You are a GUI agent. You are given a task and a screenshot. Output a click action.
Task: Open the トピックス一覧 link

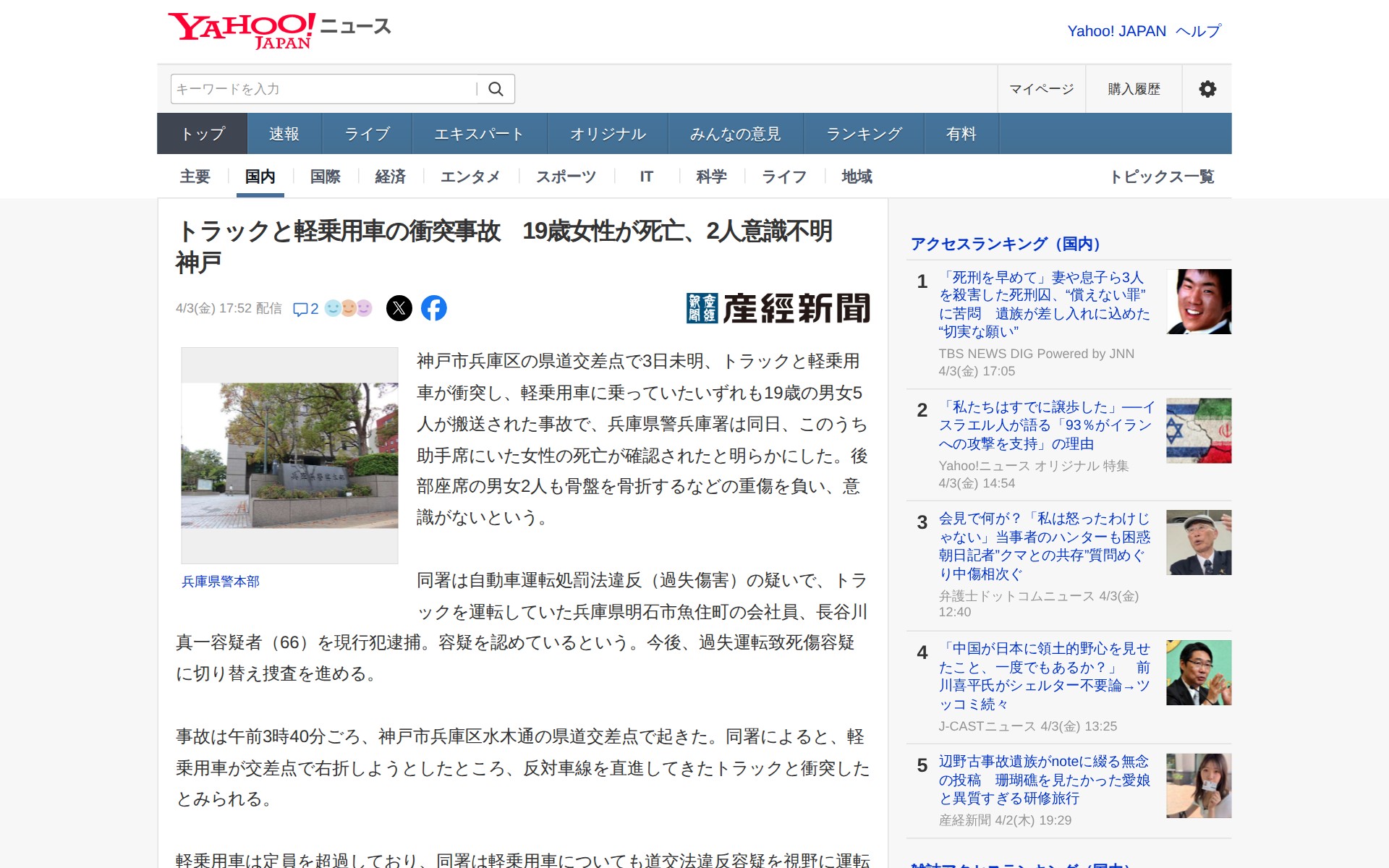point(1164,176)
